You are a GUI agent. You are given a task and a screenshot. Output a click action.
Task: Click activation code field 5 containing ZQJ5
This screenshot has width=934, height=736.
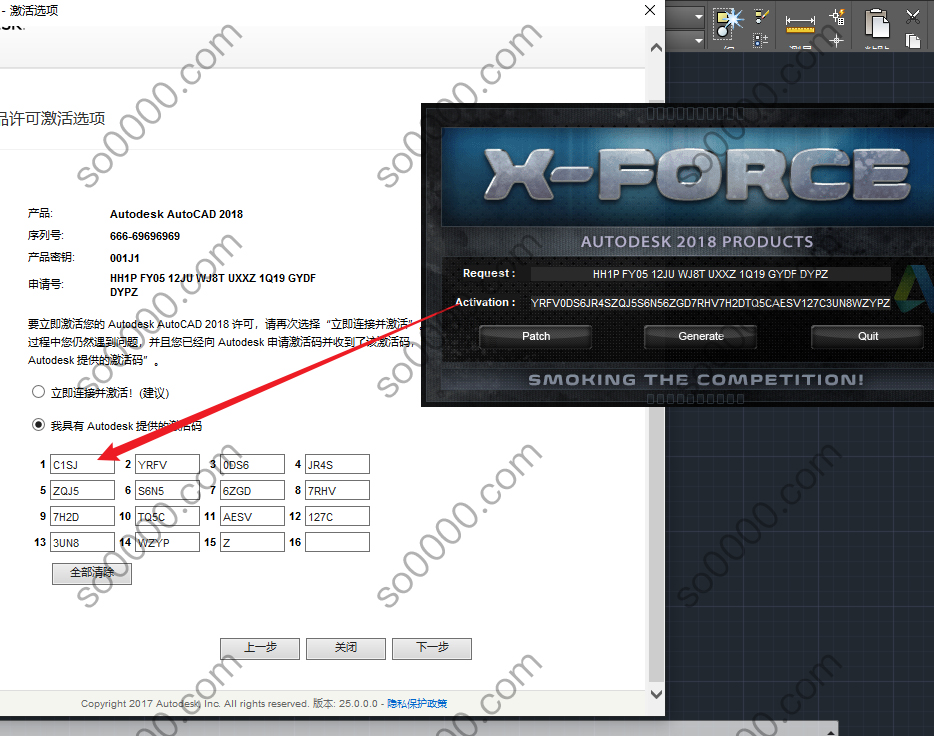pyautogui.click(x=82, y=490)
